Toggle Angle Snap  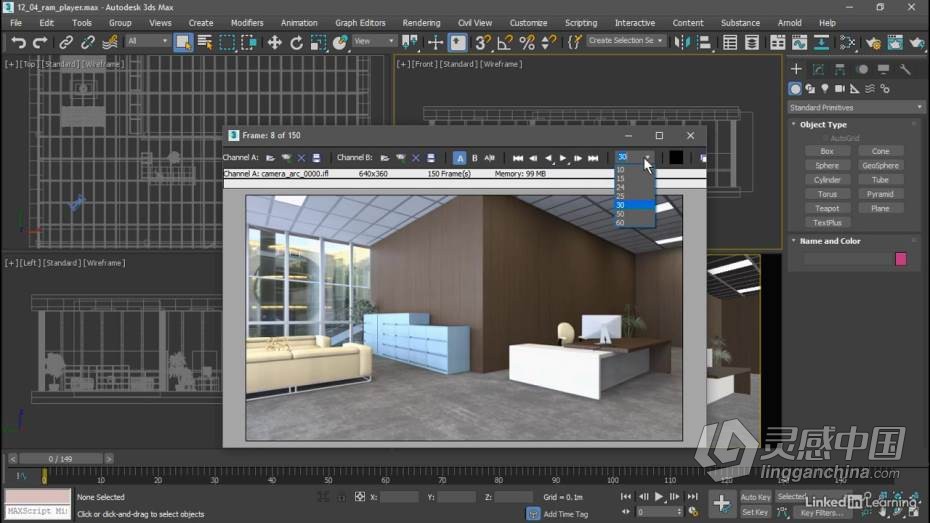(x=505, y=42)
